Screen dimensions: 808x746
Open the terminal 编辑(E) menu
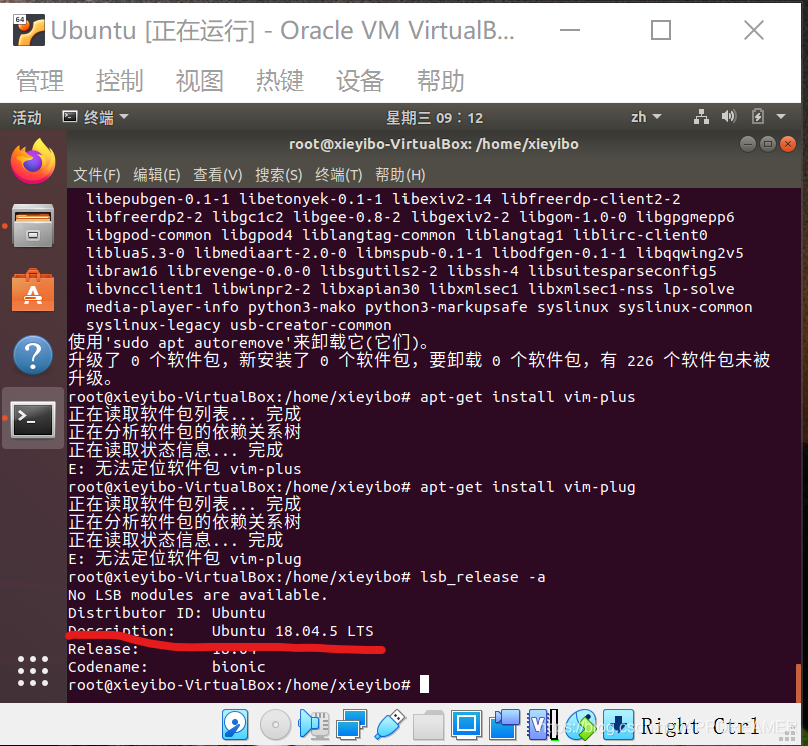coord(157,175)
